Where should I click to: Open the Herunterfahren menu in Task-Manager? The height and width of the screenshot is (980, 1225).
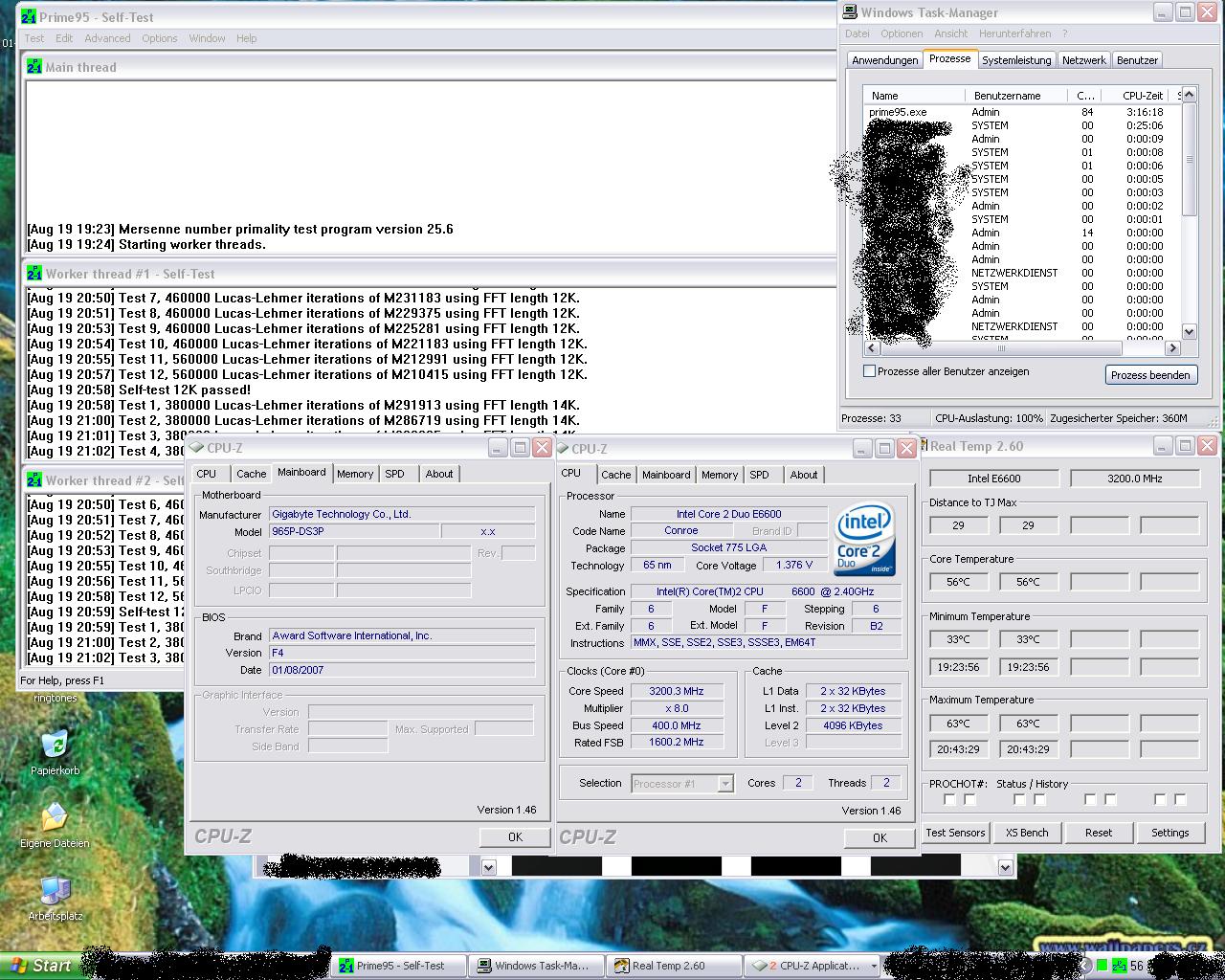pos(1014,33)
